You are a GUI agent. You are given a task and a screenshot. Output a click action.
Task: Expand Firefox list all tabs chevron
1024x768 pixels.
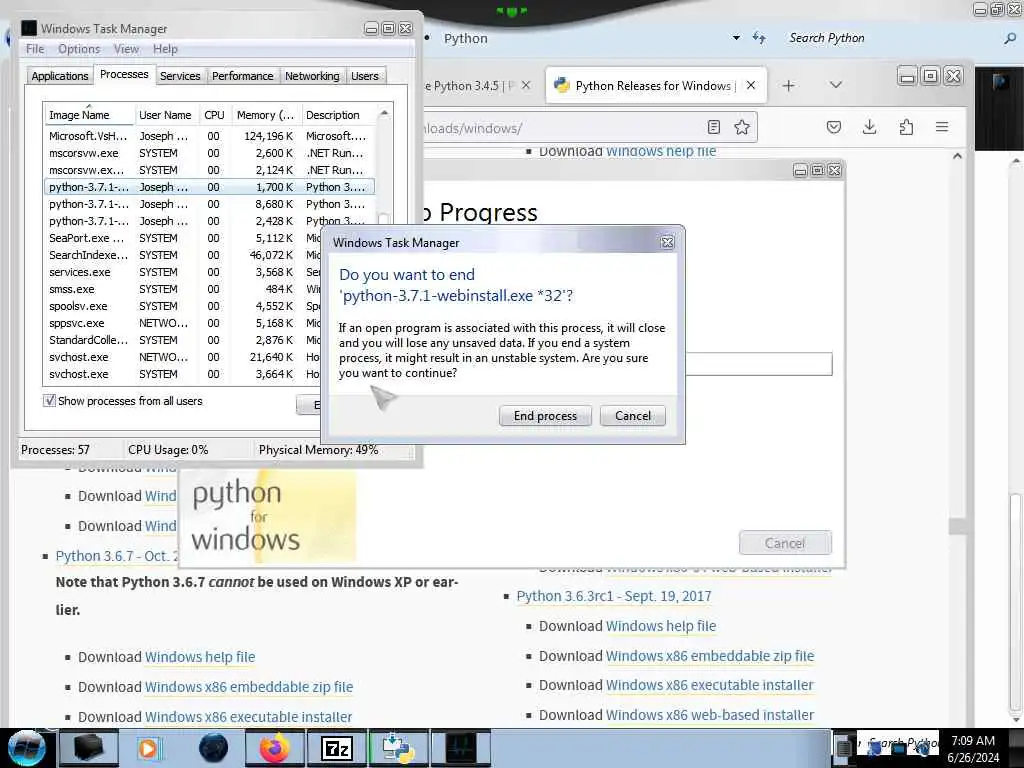(x=835, y=86)
